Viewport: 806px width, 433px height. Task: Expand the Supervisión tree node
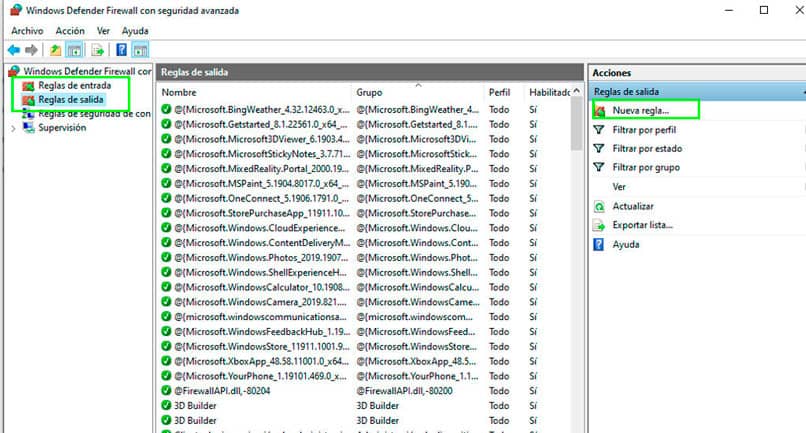13,129
